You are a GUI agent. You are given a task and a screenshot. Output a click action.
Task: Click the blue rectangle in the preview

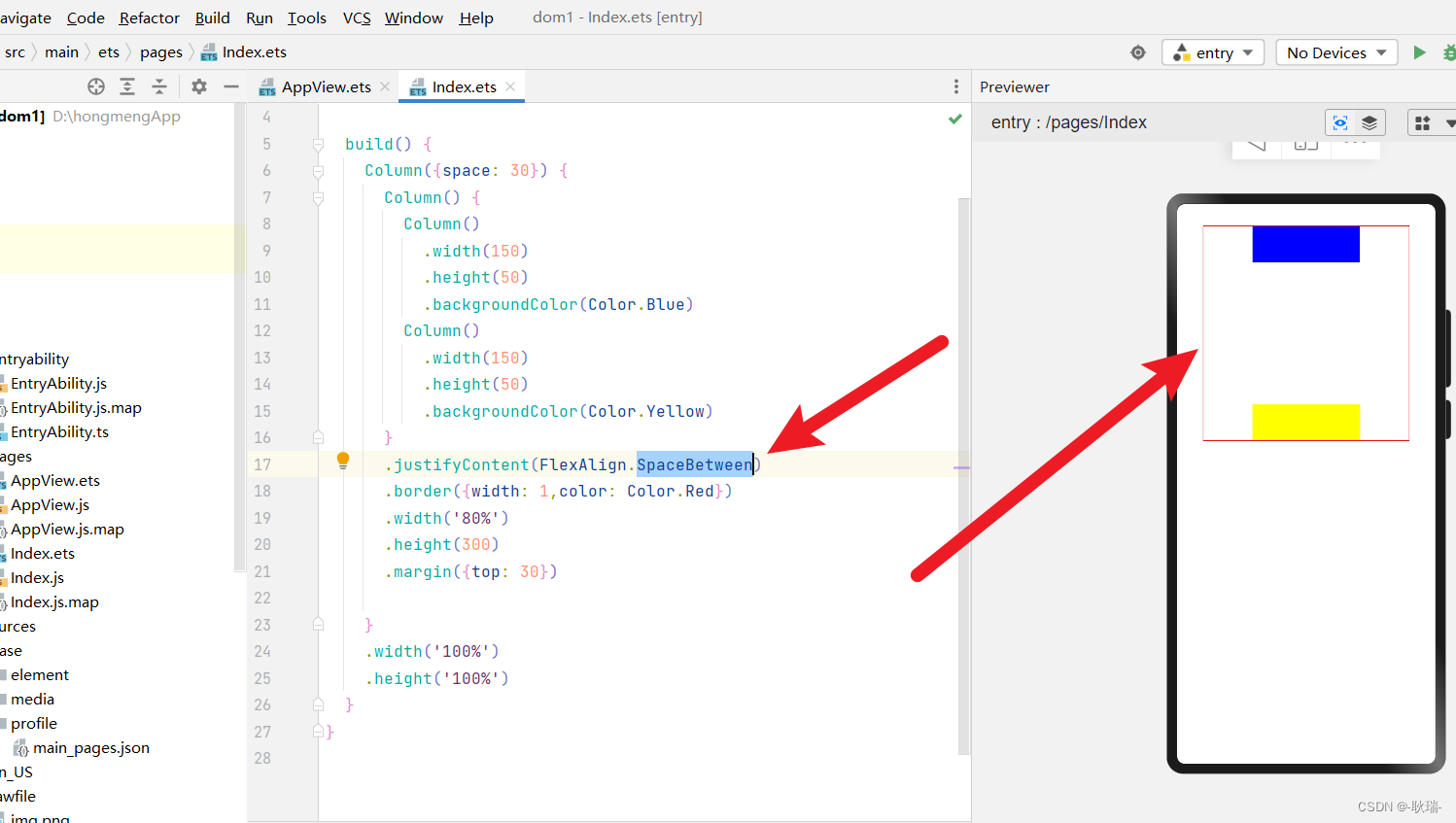tap(1305, 244)
